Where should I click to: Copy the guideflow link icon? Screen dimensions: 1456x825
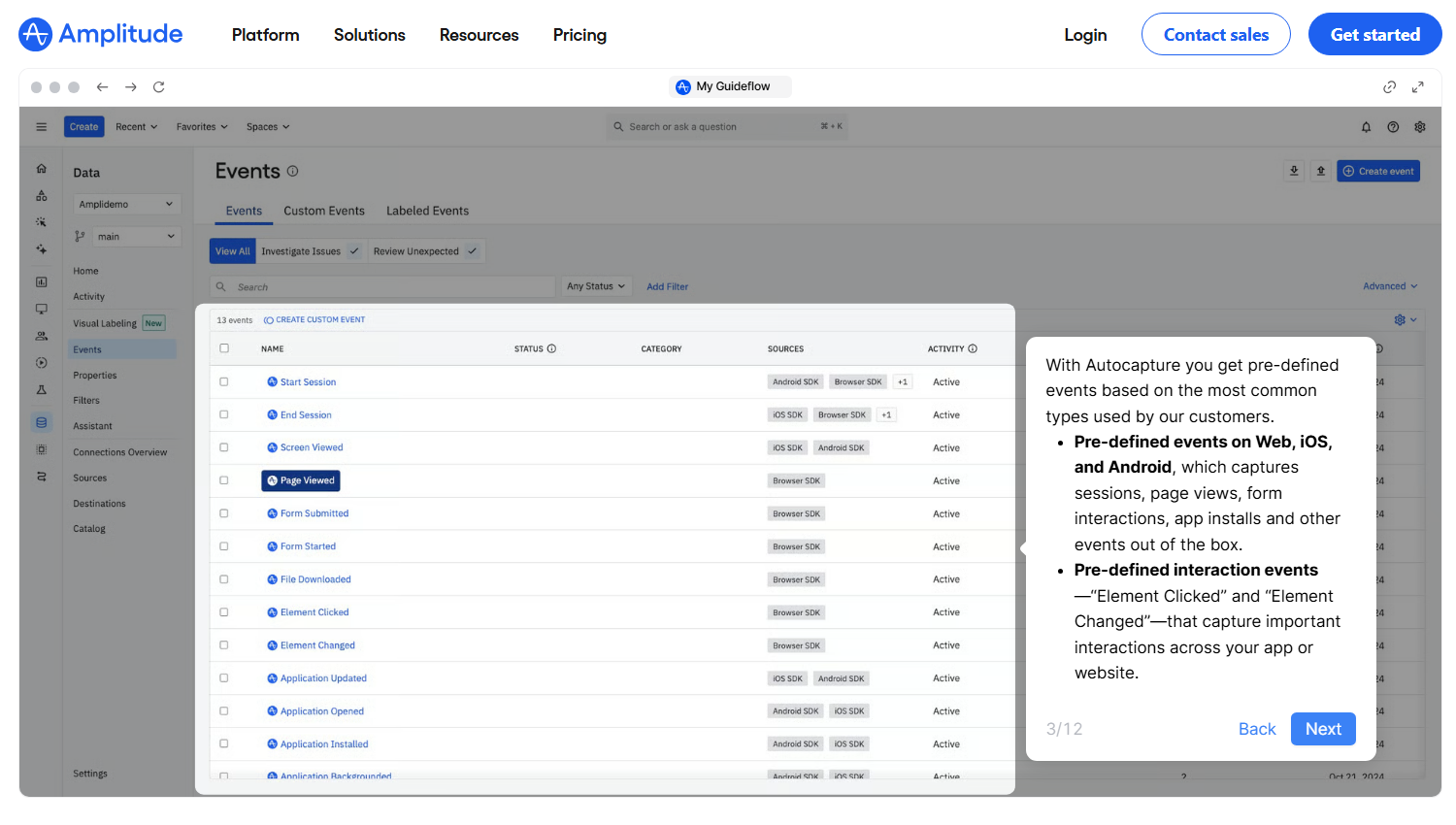tap(1390, 87)
